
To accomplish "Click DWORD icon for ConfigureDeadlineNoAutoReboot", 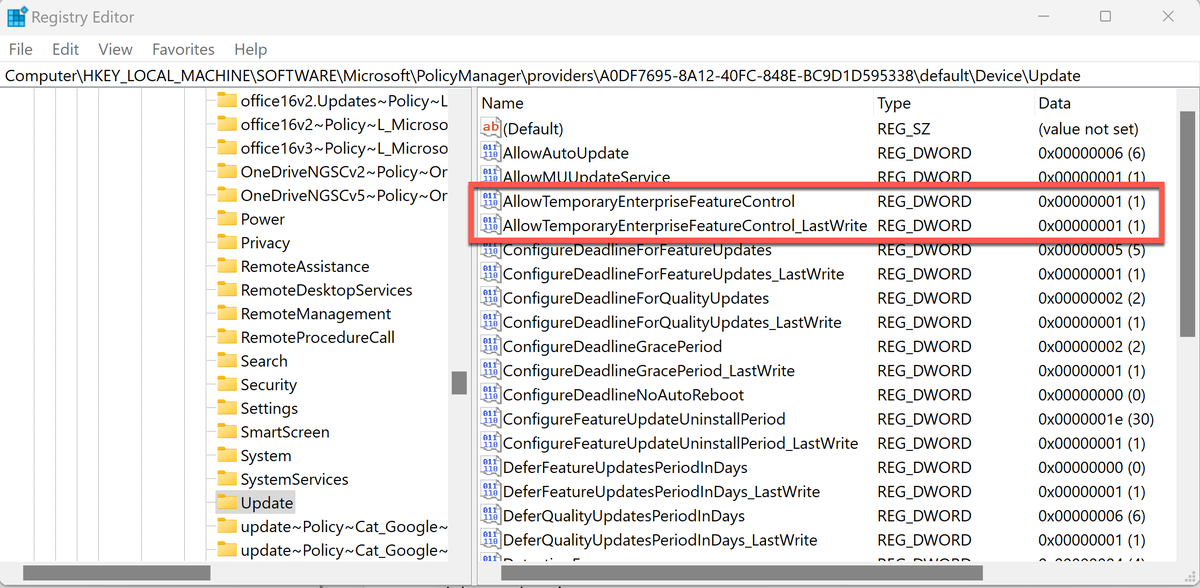I will 491,395.
